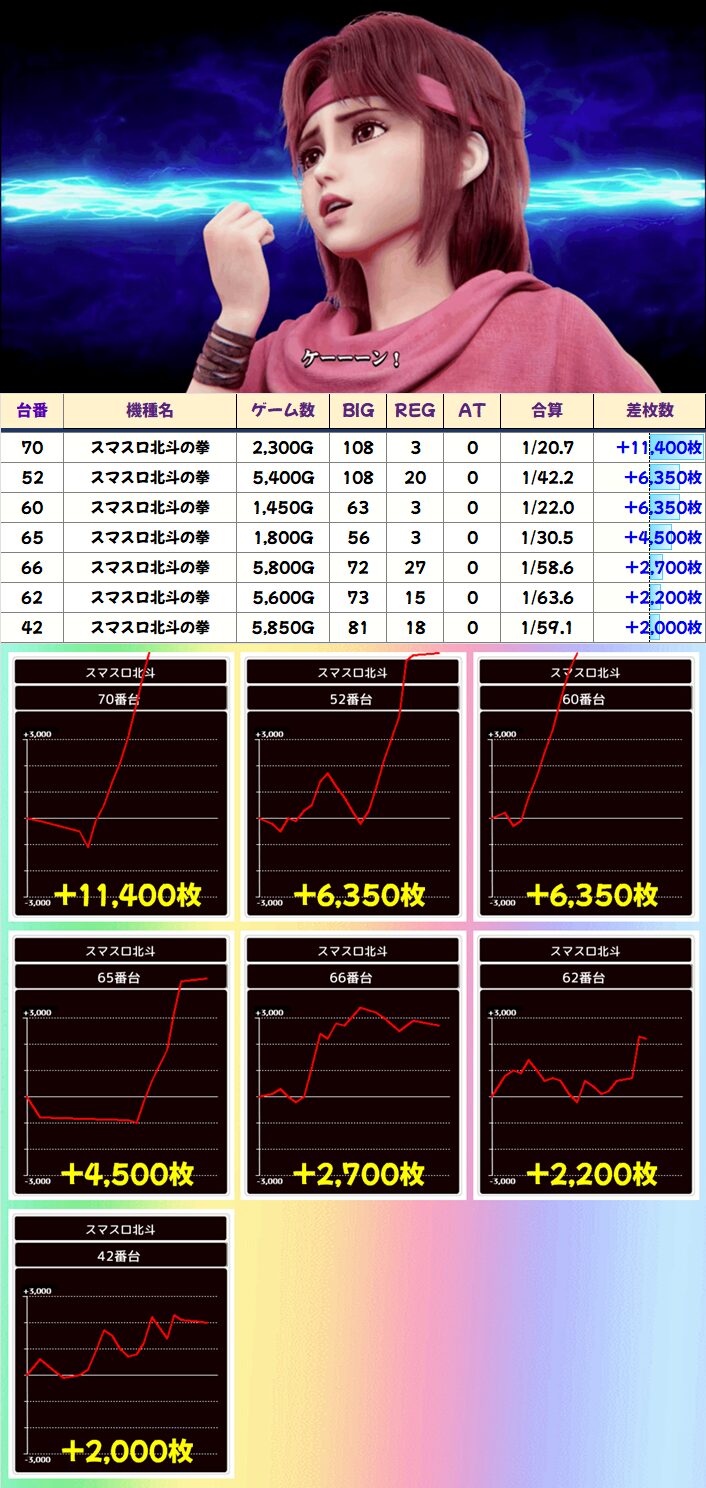Viewport: 706px width, 1488px height.
Task: Click the 1/22.0 combined rate cell
Action: point(547,508)
